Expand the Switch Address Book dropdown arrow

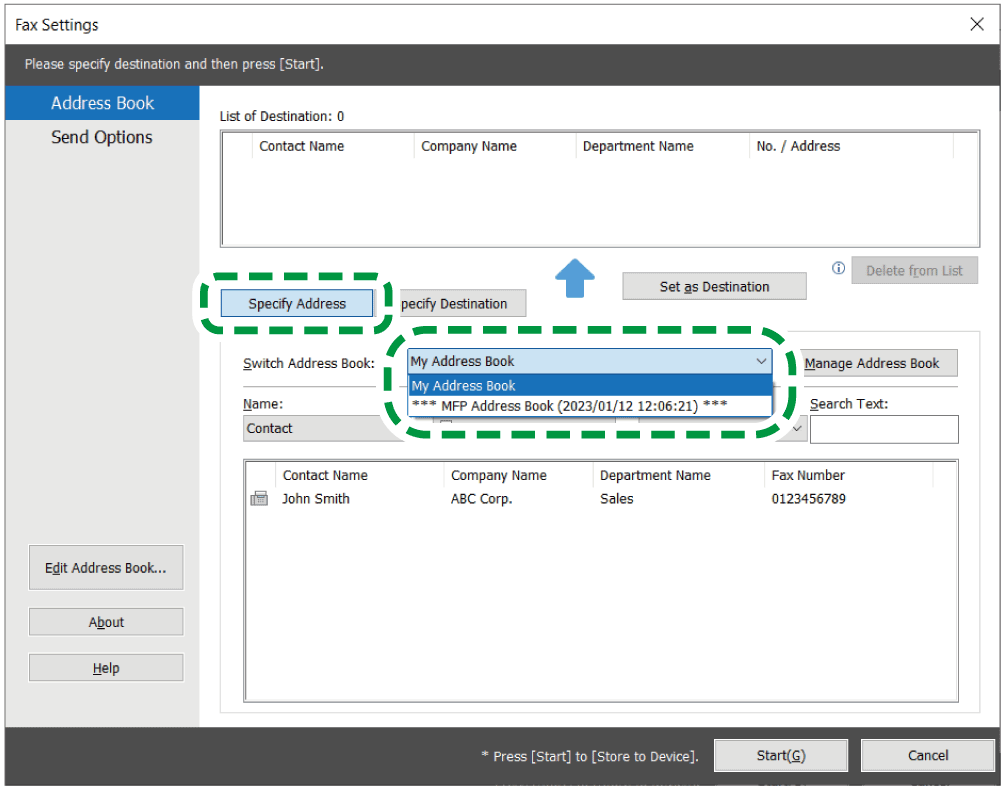761,361
